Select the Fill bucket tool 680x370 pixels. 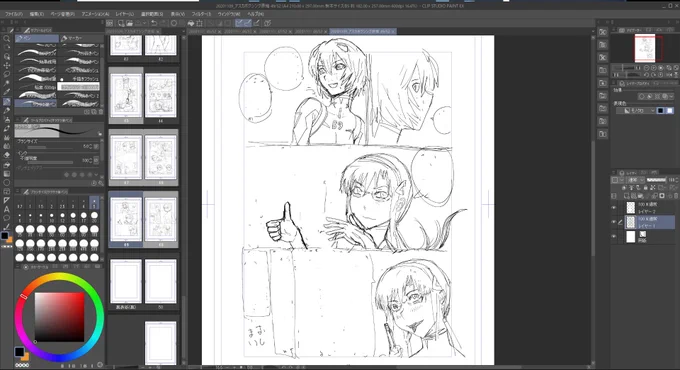[7, 165]
